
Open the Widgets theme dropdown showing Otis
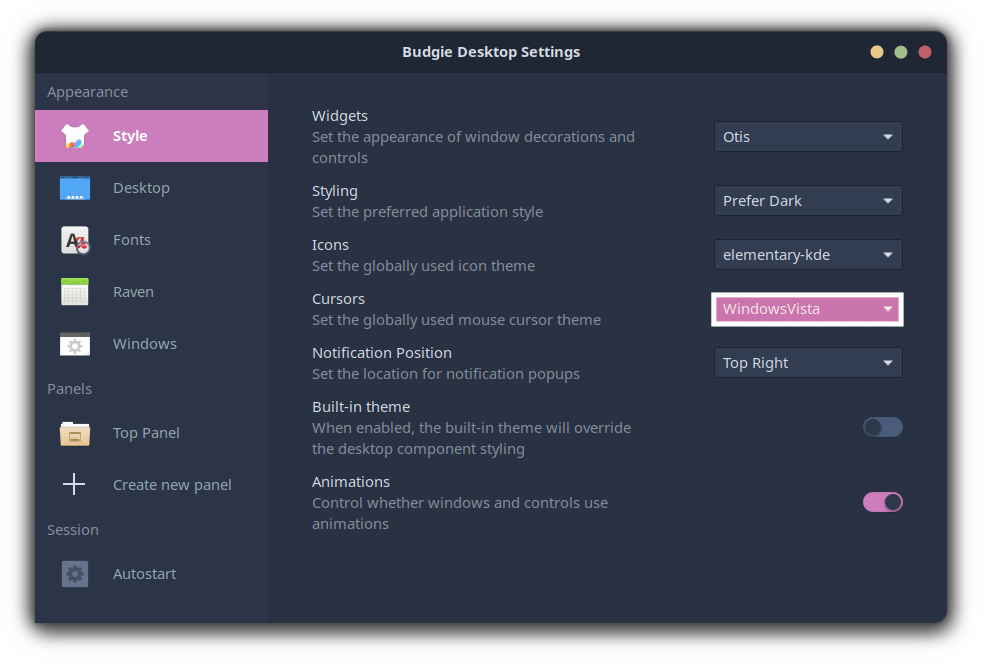pos(807,136)
